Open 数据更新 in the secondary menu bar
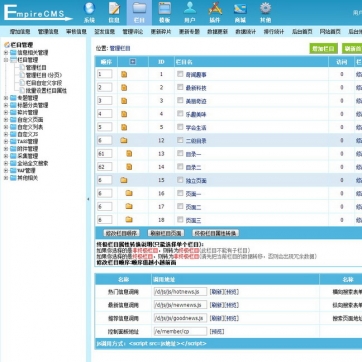The width and height of the screenshot is (362, 362). 217,32
